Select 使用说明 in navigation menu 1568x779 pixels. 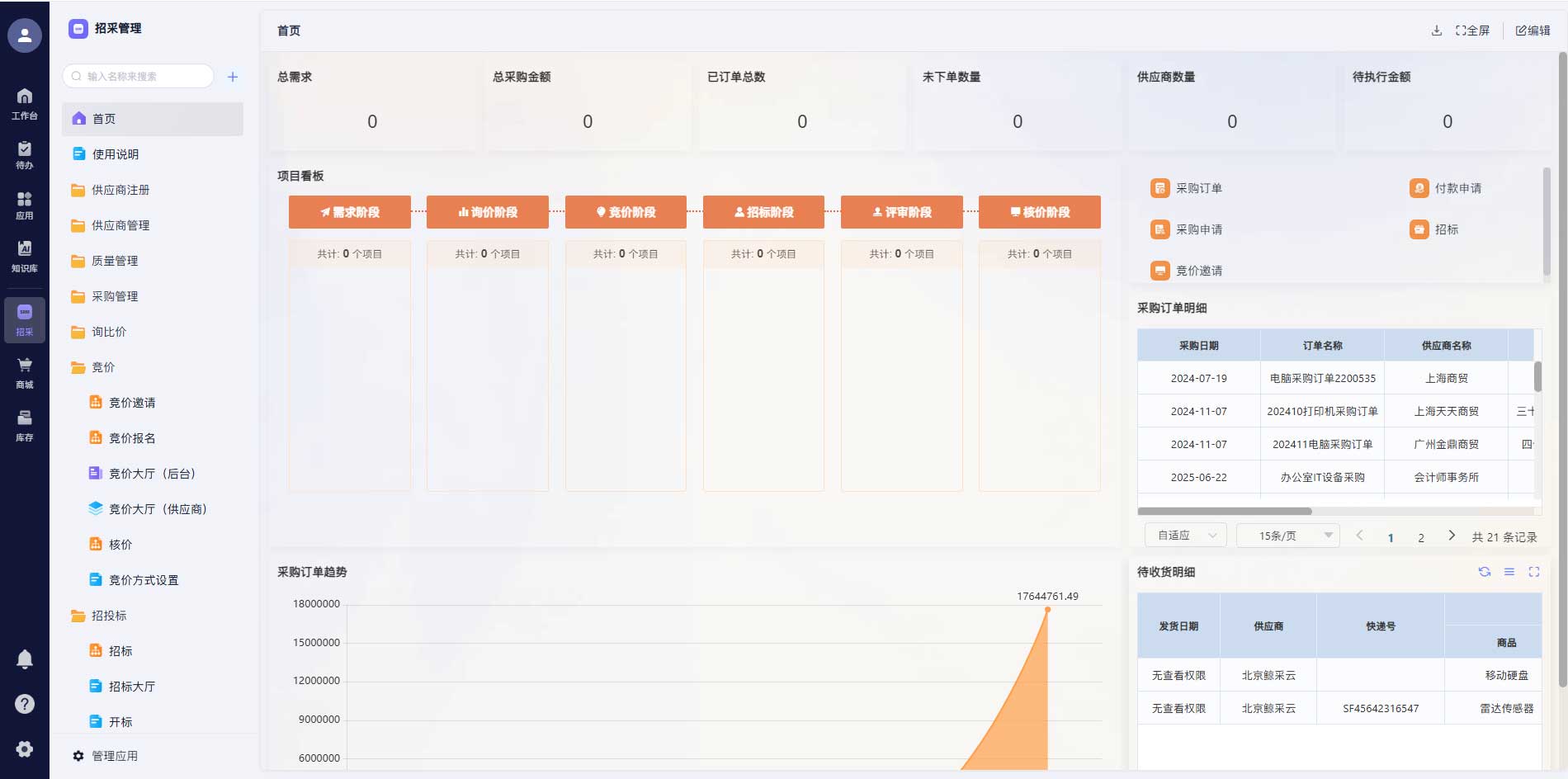point(116,154)
